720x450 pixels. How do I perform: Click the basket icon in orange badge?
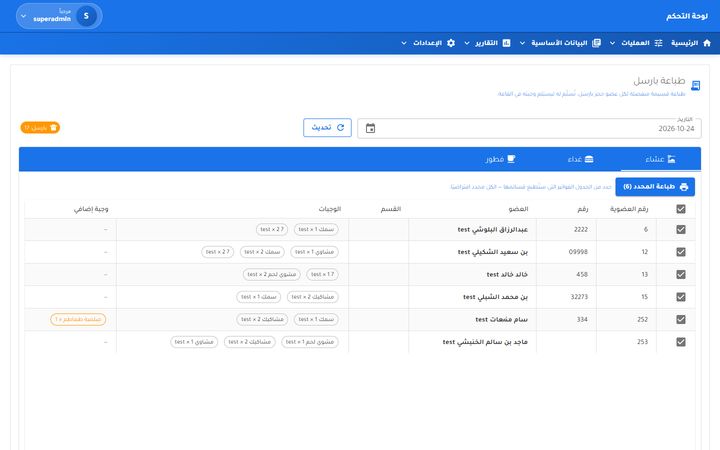(x=54, y=127)
